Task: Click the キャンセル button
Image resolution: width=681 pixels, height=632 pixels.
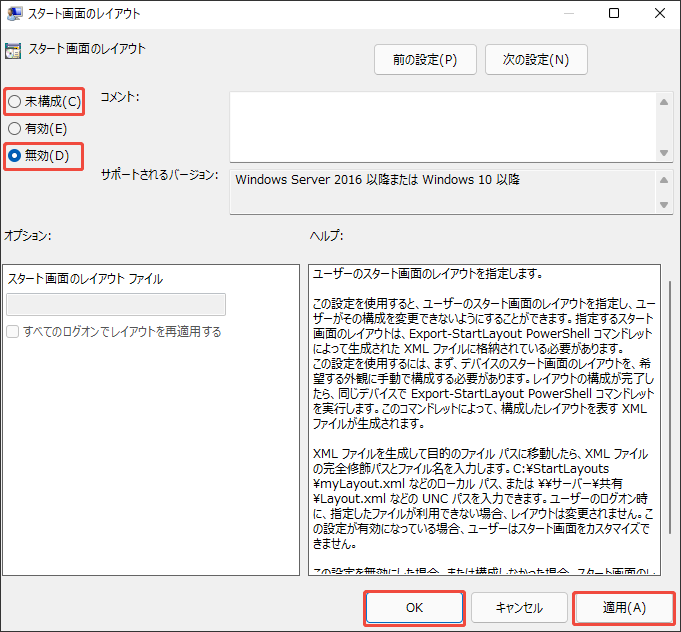Action: (x=519, y=608)
